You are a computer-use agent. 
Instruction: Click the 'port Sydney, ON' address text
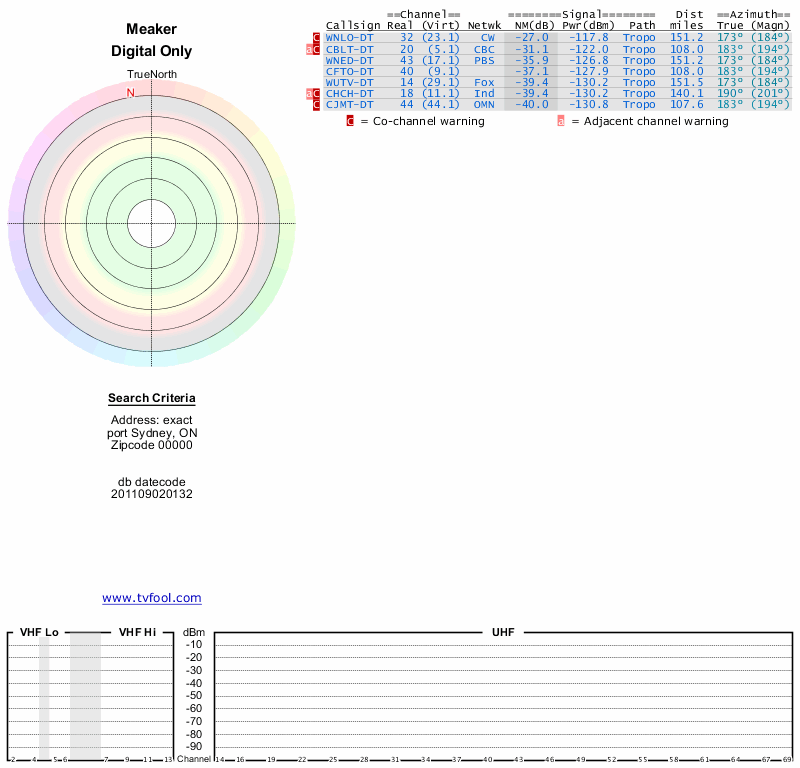pos(152,433)
